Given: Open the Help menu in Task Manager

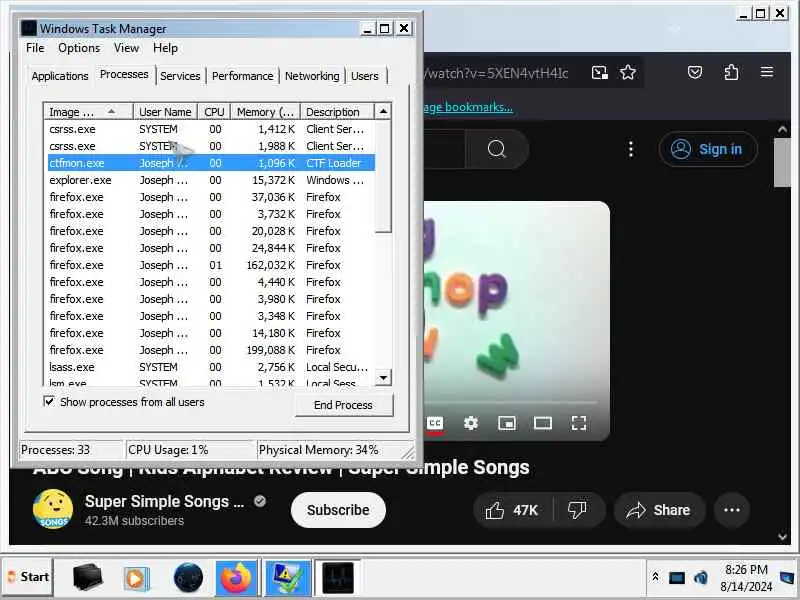Looking at the screenshot, I should (165, 48).
